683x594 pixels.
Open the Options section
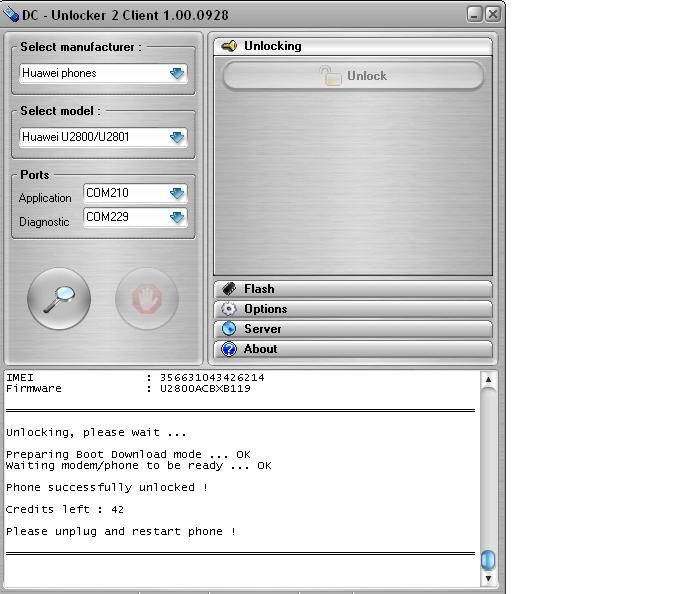click(x=353, y=309)
